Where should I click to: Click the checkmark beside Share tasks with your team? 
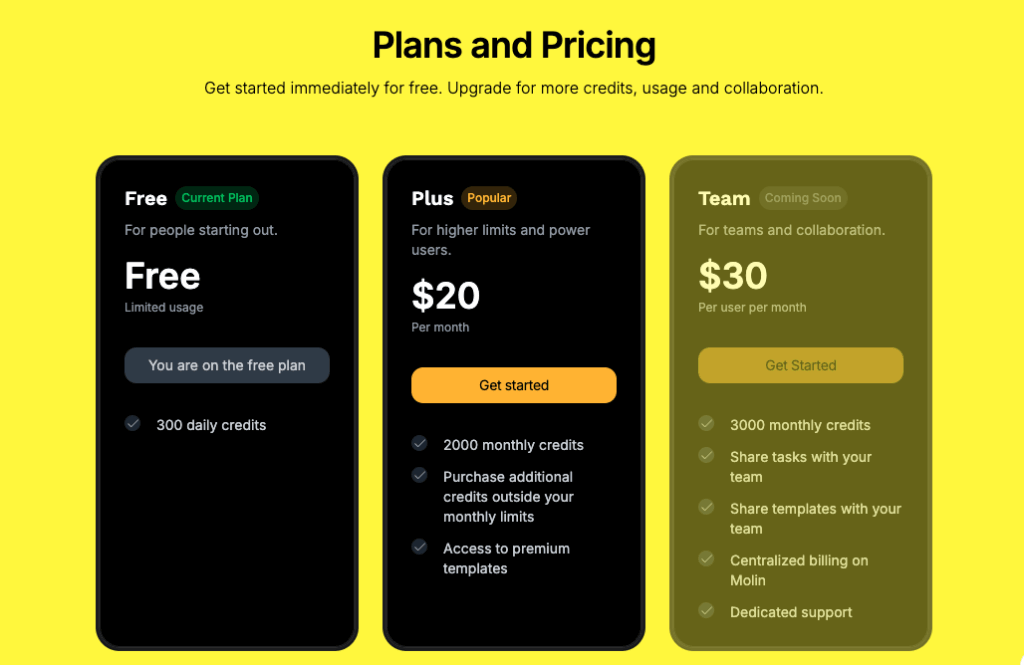click(x=706, y=455)
